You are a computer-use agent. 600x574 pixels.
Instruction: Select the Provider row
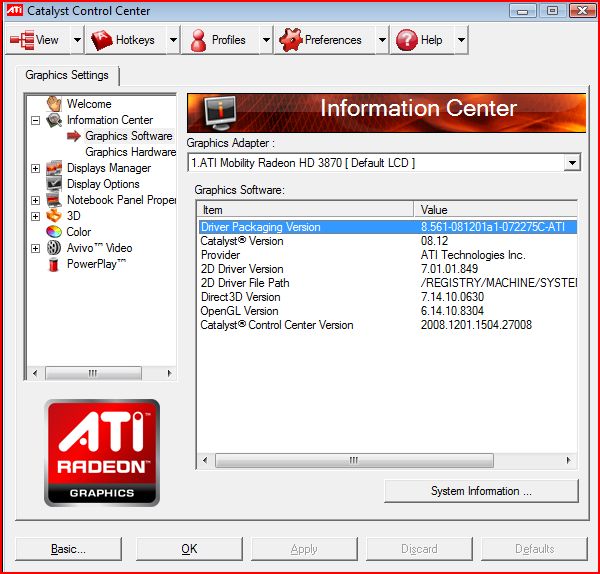pos(388,255)
